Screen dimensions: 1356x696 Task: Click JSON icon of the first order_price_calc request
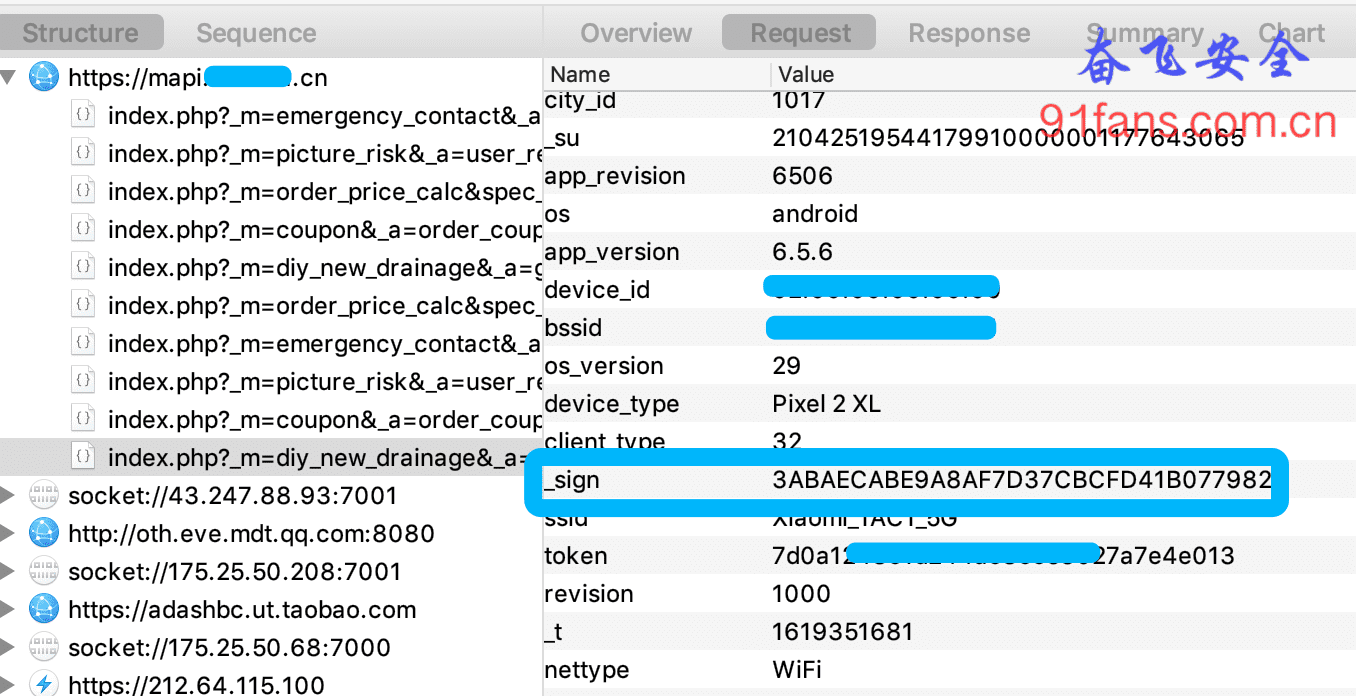point(85,192)
